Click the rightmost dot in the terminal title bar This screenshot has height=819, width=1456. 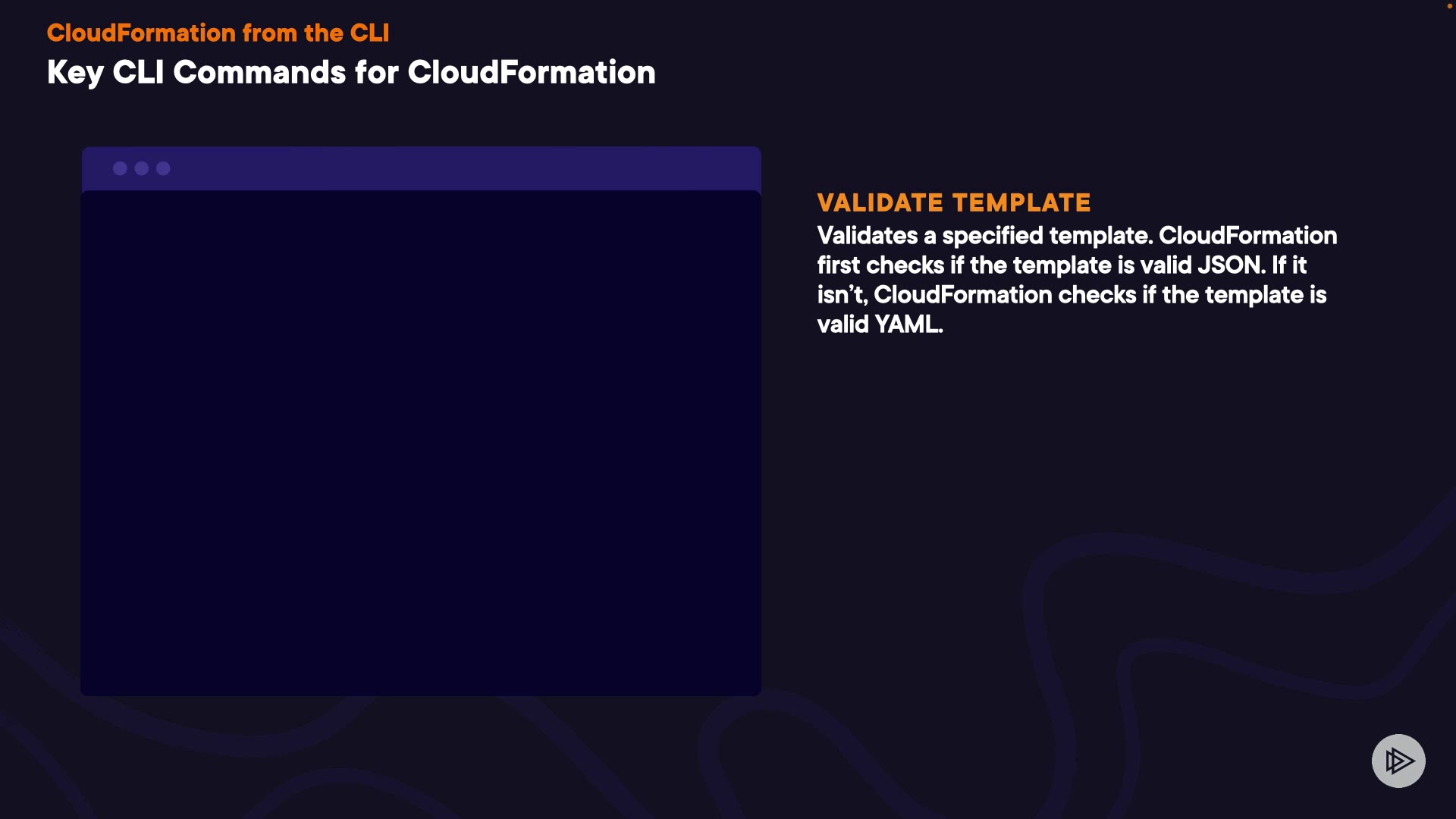point(163,168)
